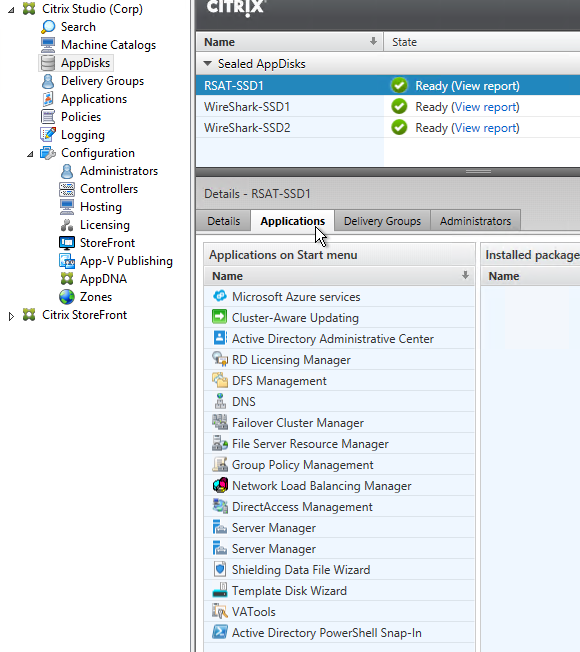Select DNS in the applications list
The height and width of the screenshot is (652, 580).
point(339,401)
